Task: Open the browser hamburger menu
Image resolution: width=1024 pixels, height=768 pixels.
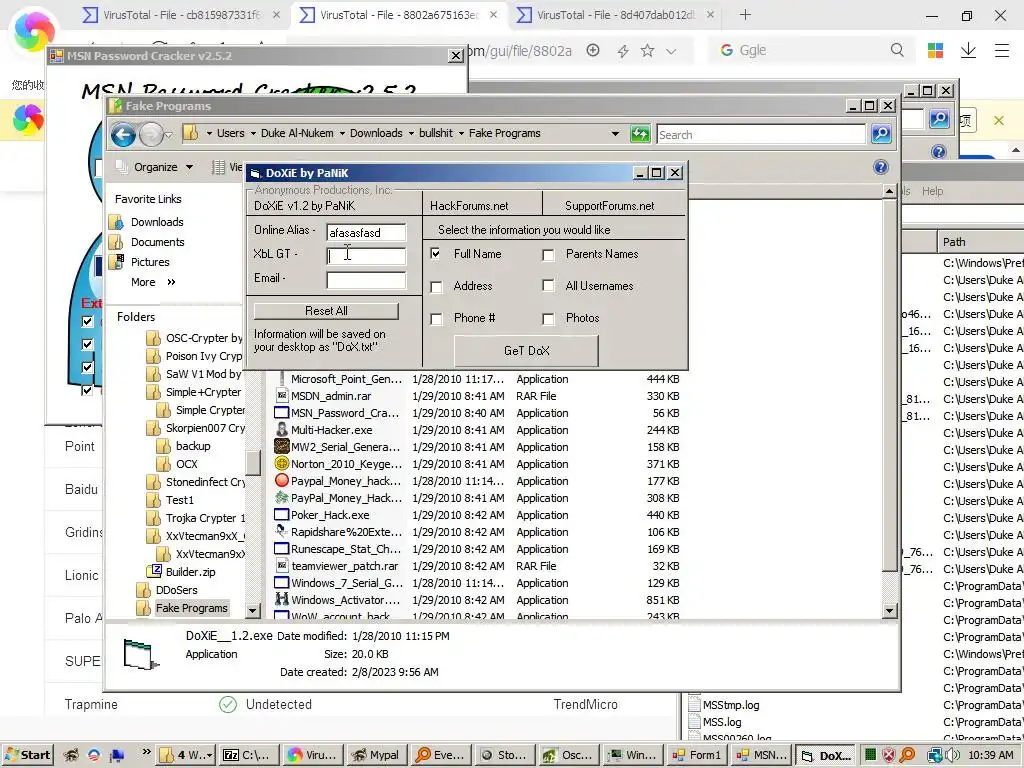Action: point(1002,50)
